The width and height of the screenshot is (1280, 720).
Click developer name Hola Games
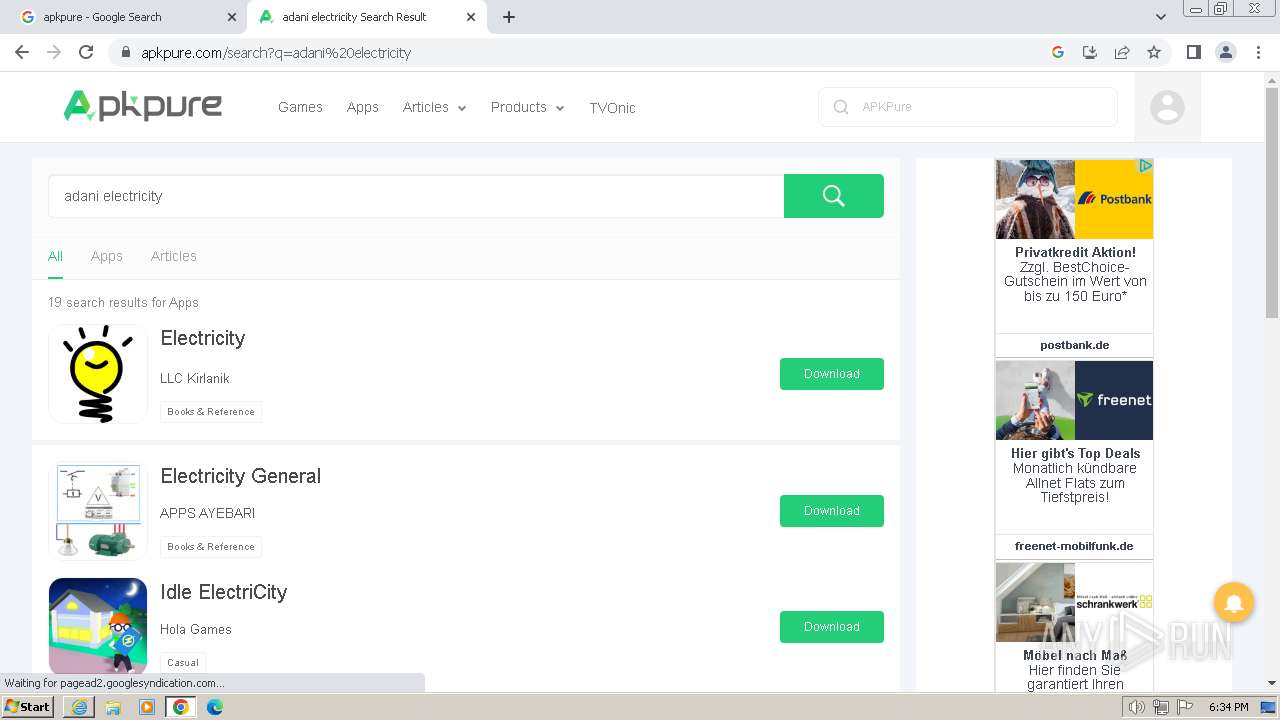click(x=196, y=629)
